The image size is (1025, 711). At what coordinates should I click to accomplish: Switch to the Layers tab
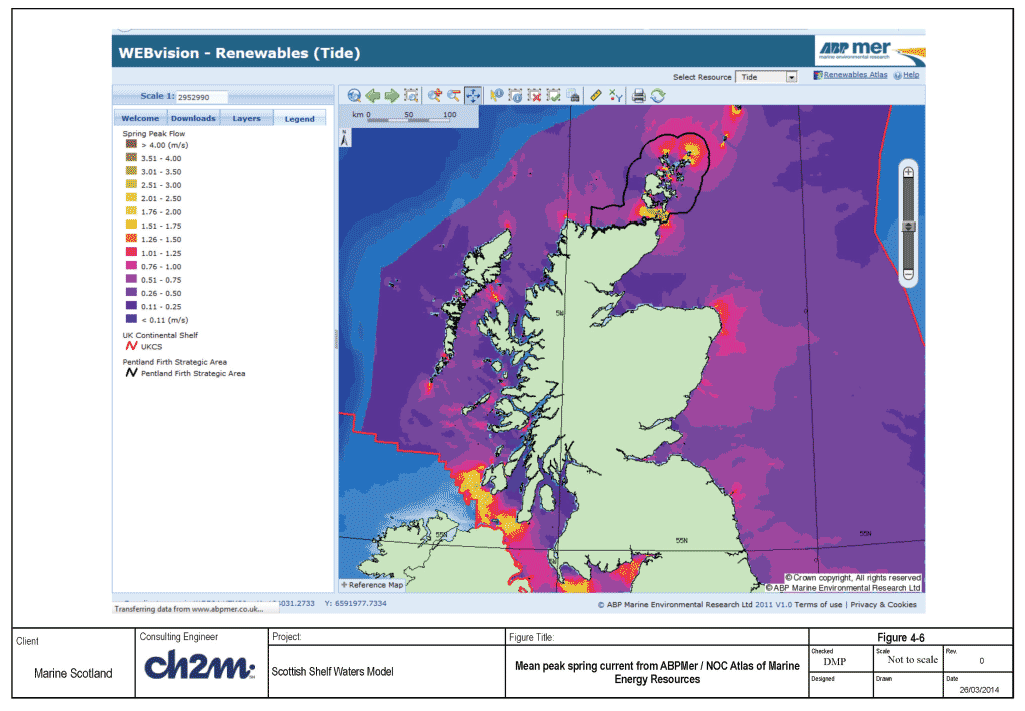click(246, 118)
